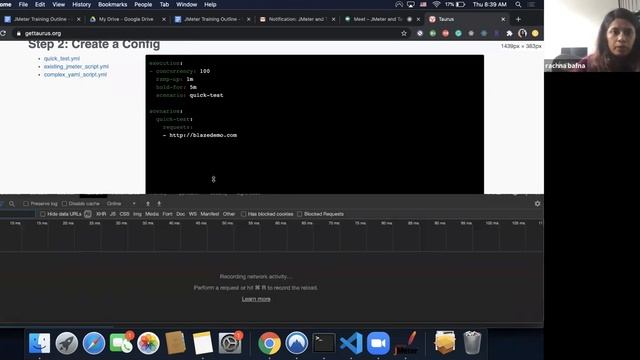
Task: Open Zoom from the Dock
Action: tap(378, 343)
